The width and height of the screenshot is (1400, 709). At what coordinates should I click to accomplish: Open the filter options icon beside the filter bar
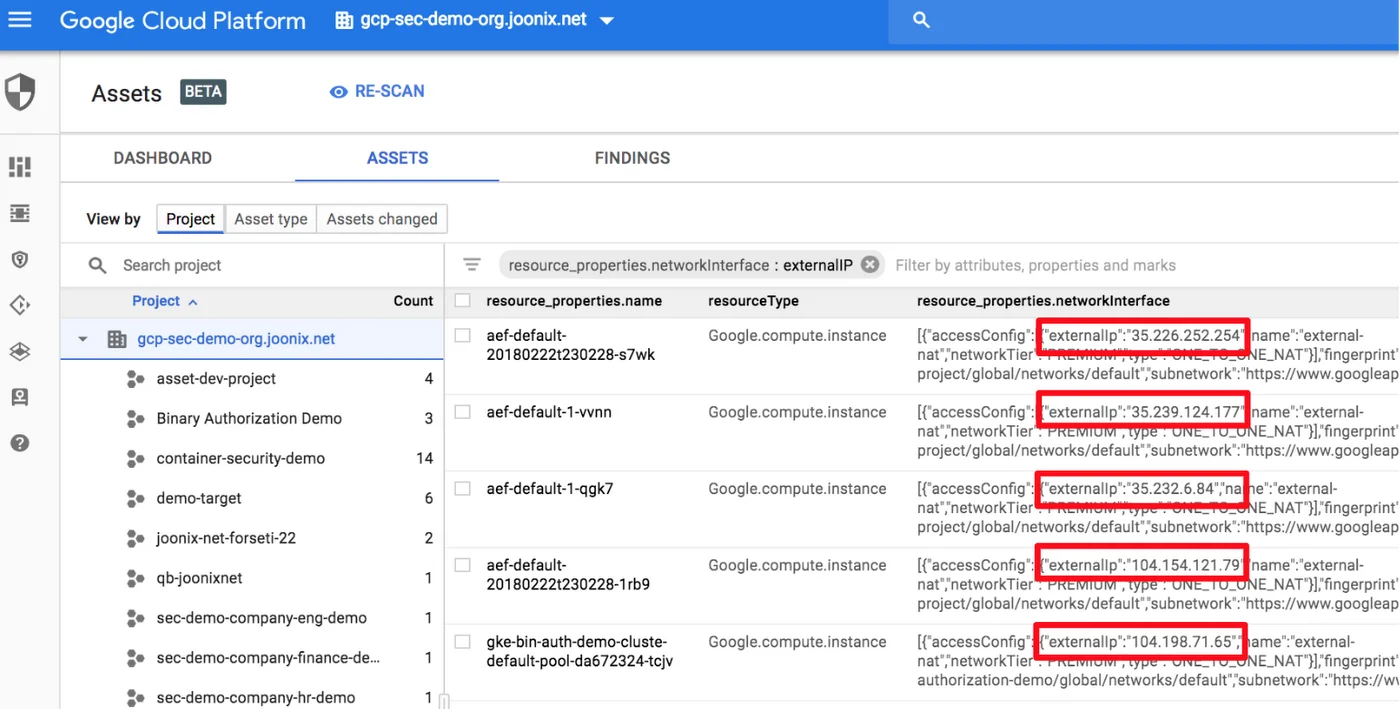[471, 264]
